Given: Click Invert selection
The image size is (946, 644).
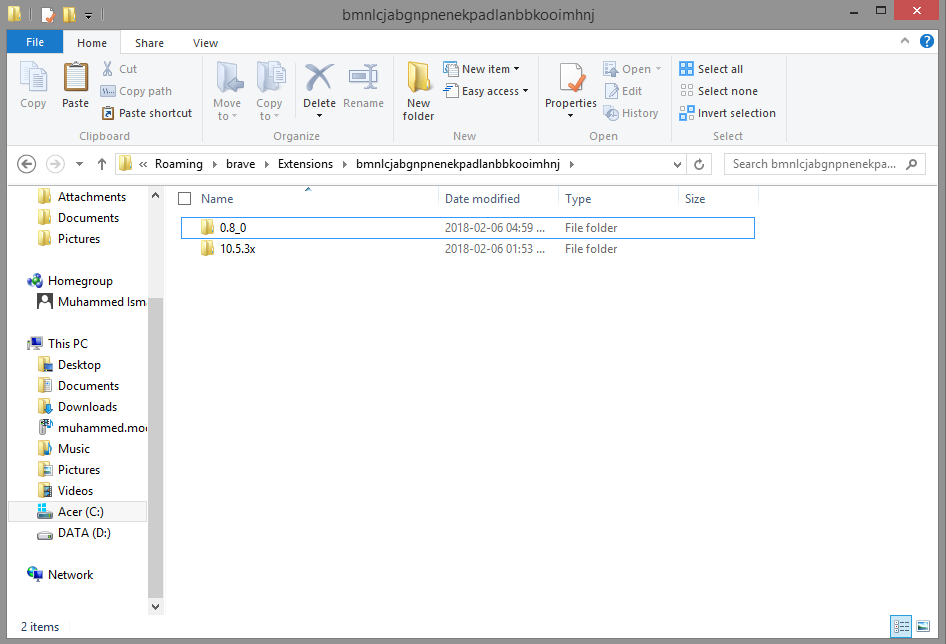Looking at the screenshot, I should tap(728, 113).
